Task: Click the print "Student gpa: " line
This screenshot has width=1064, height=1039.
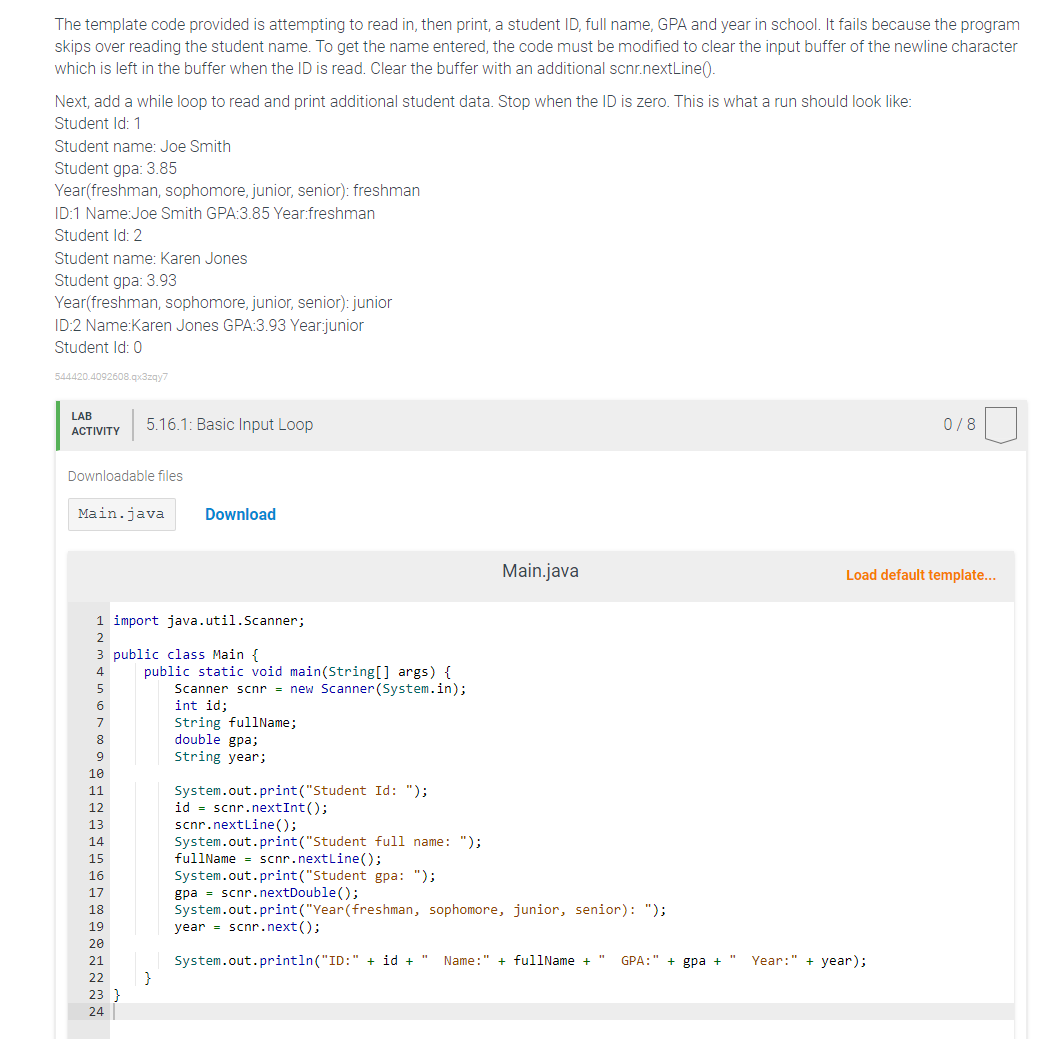Action: 305,875
